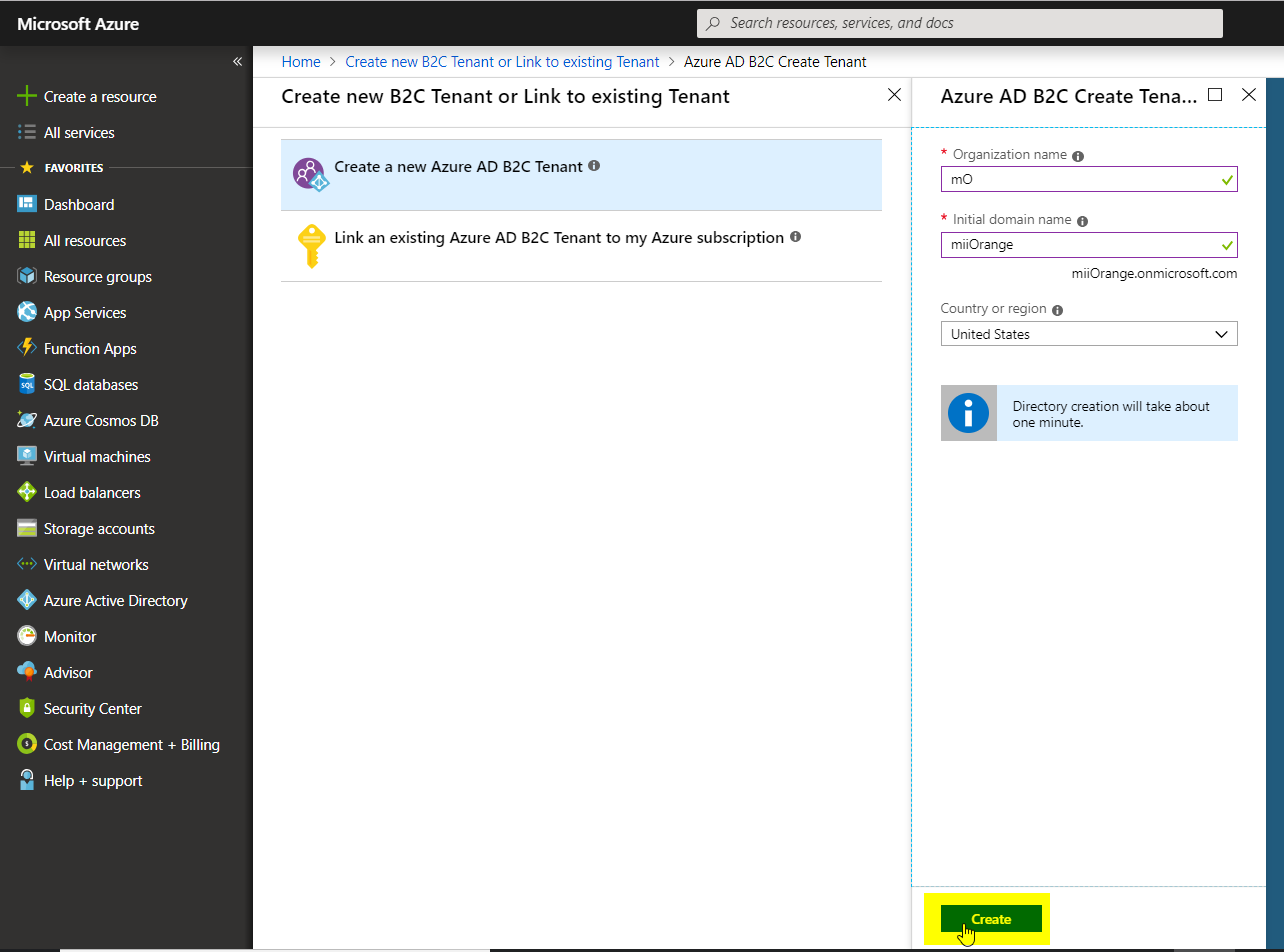Maximize the Azure AD B2C Create Tenant blade

pyautogui.click(x=1215, y=95)
